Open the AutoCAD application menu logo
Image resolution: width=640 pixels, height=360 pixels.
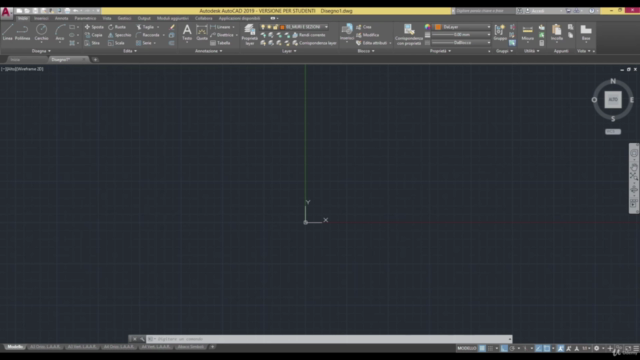tap(6, 12)
